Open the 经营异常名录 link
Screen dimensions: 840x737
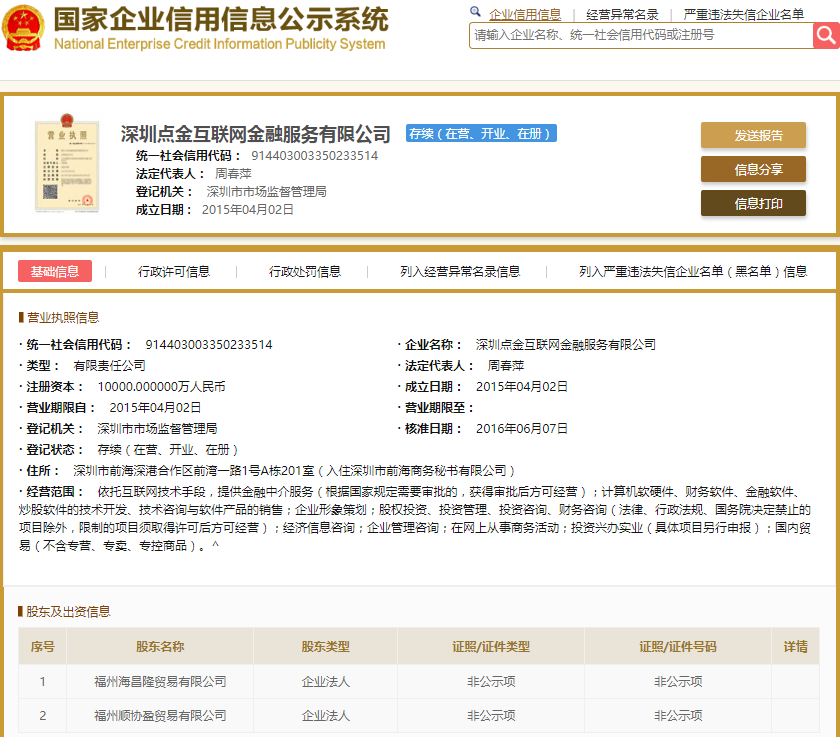622,14
